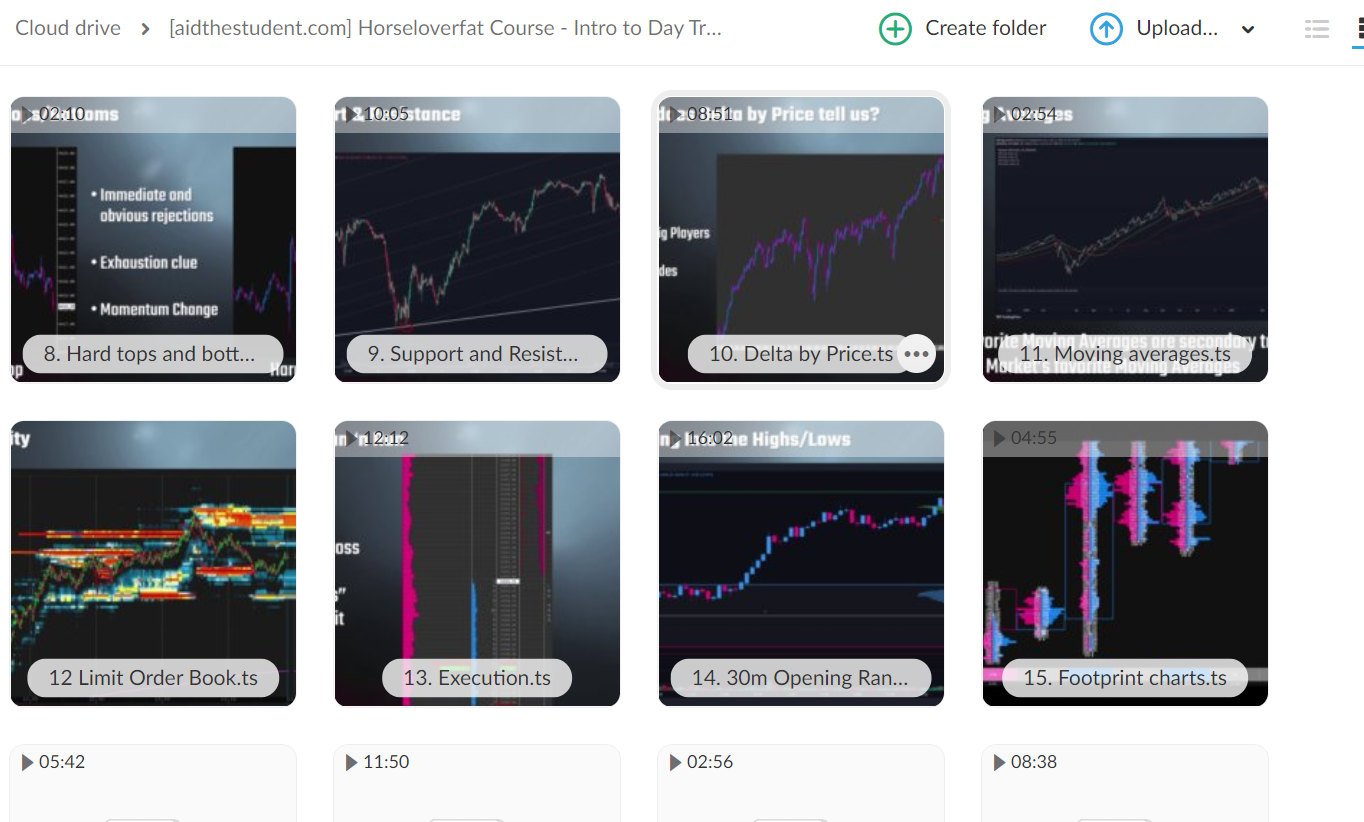Viewport: 1364px width, 822px height.
Task: Click the Create folder button
Action: (962, 28)
